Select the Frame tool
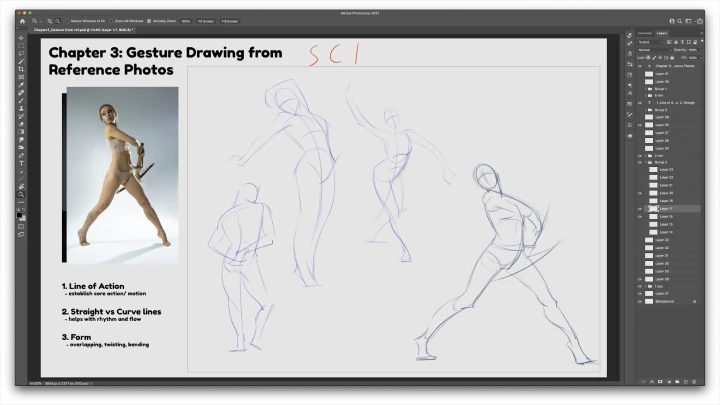This screenshot has width=720, height=405. tap(21, 77)
